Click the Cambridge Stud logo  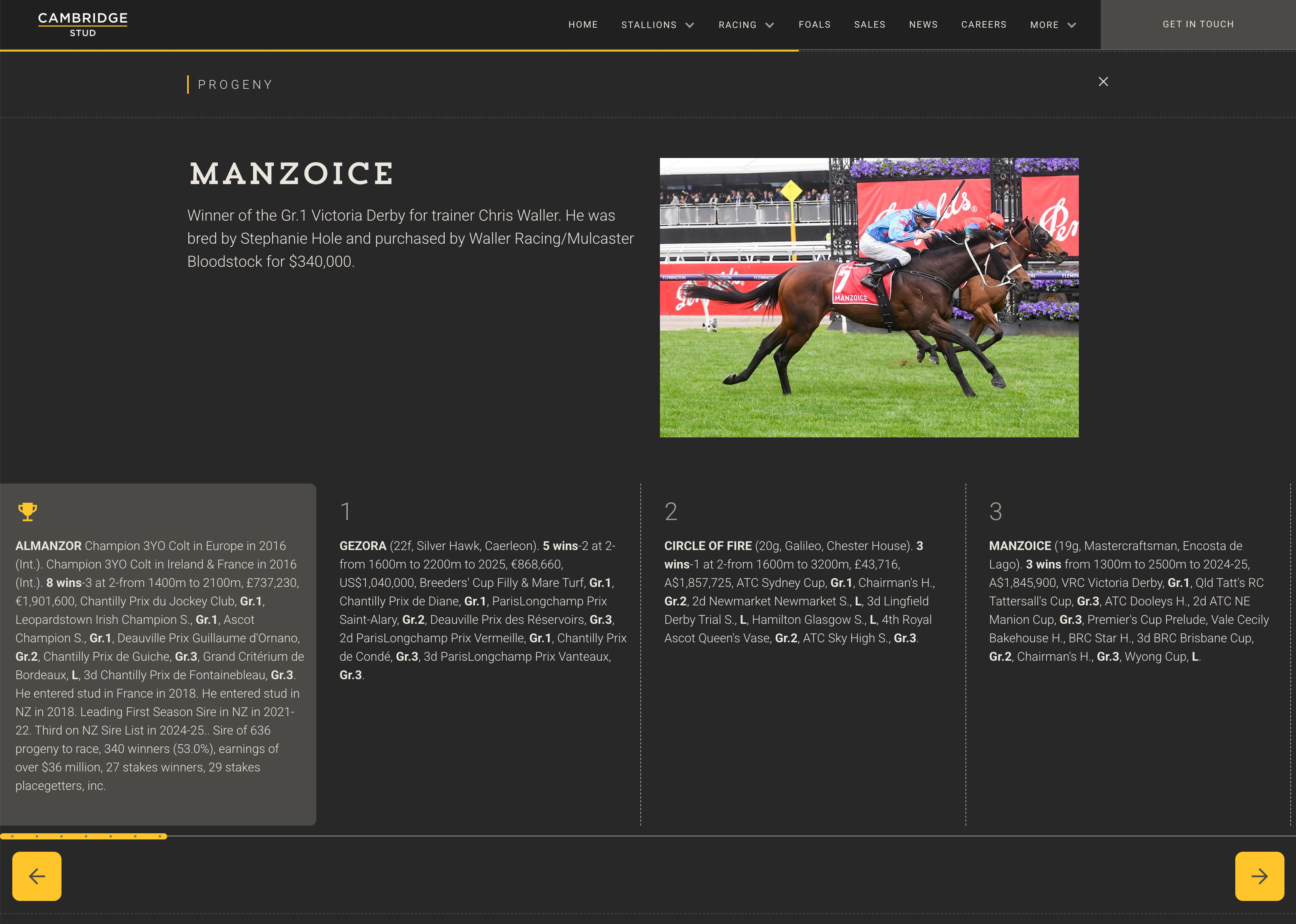point(83,25)
